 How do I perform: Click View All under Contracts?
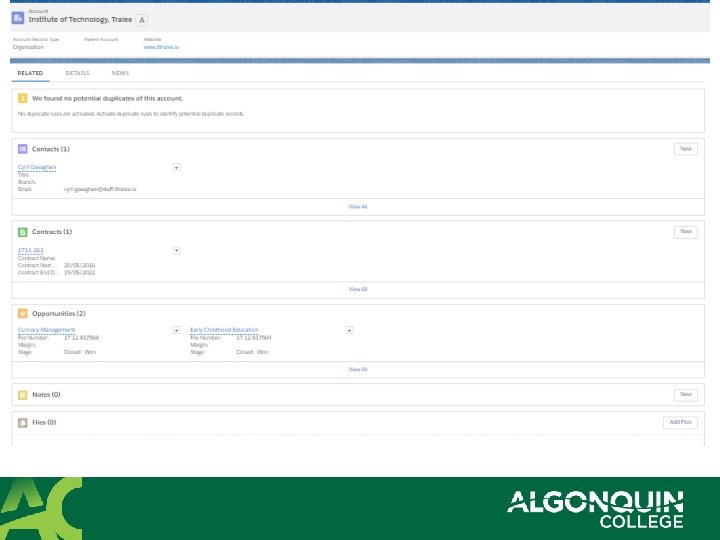click(358, 289)
